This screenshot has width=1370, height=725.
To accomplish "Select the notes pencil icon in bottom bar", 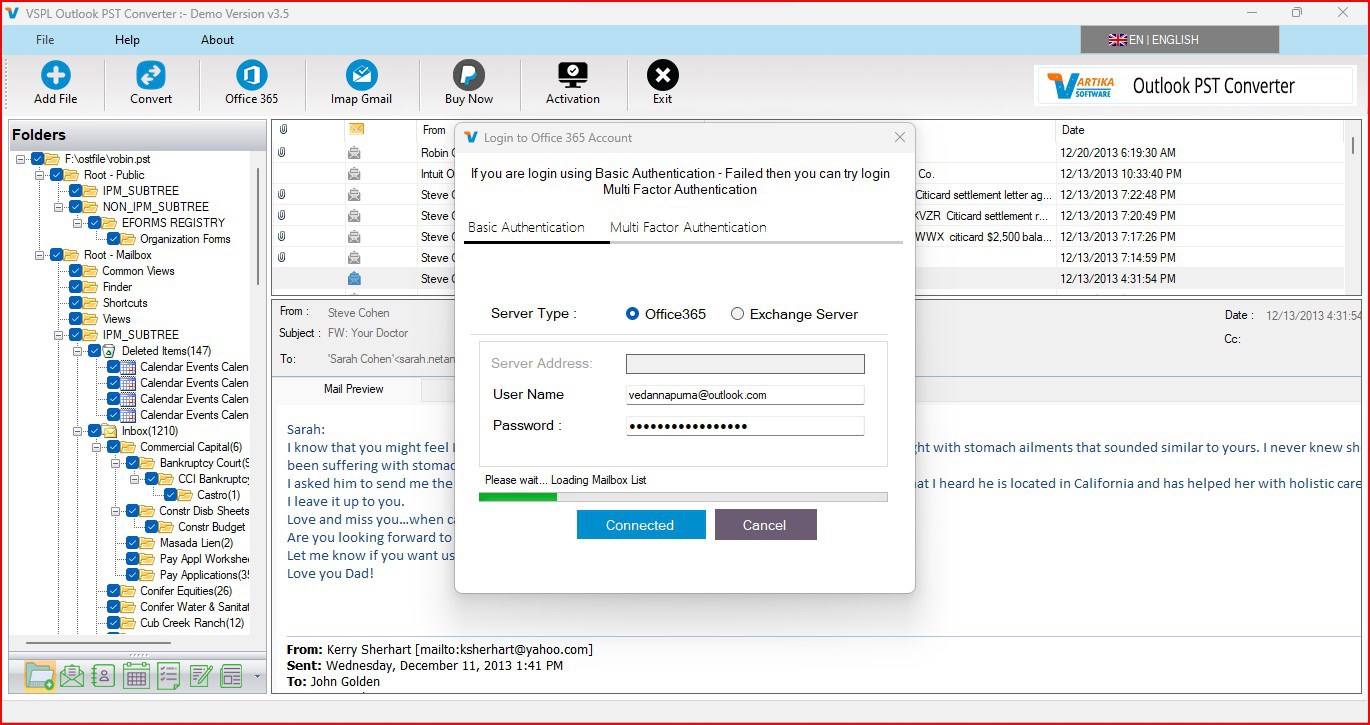I will (200, 676).
